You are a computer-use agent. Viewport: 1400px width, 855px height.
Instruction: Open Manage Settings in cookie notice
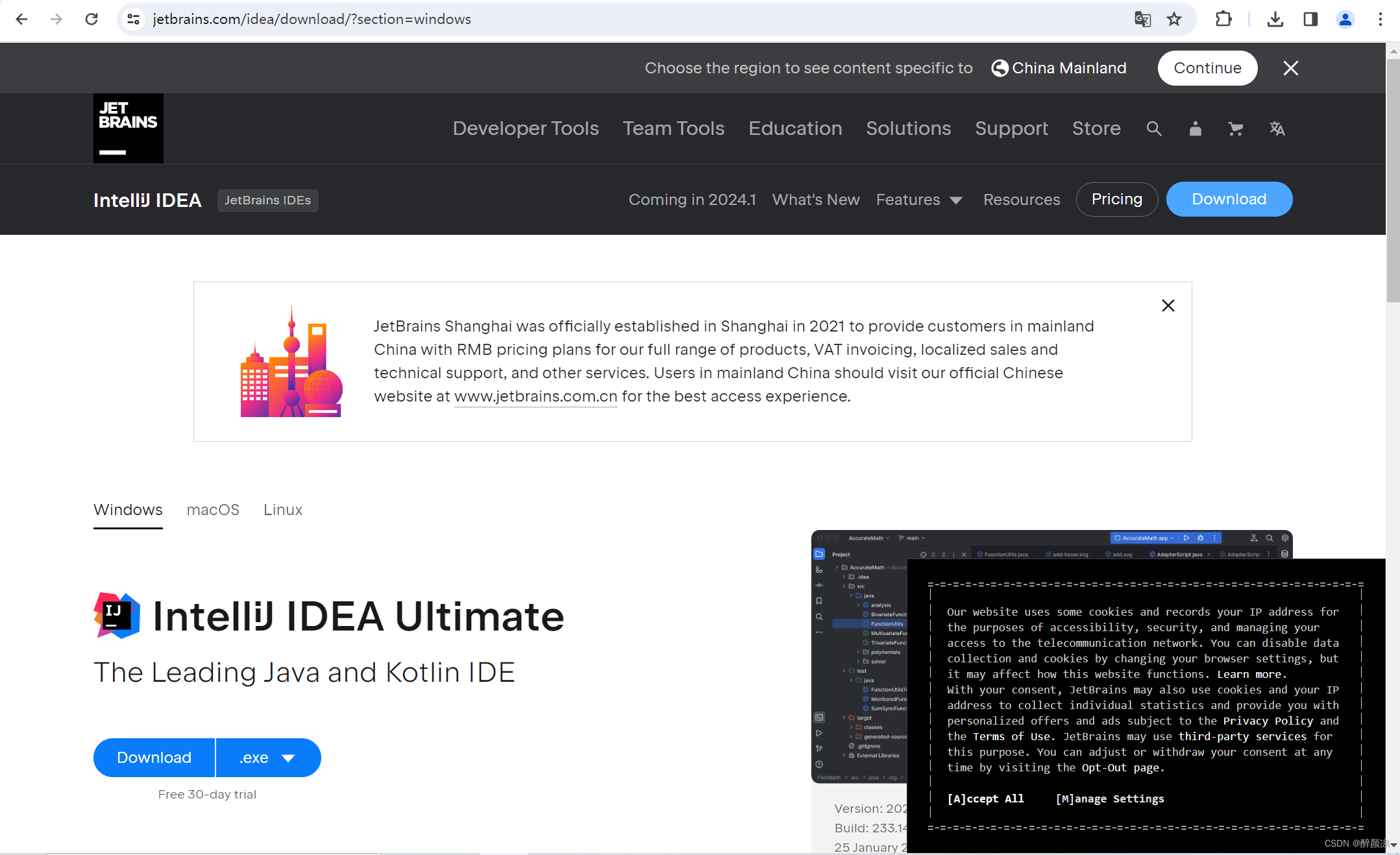pos(1110,799)
